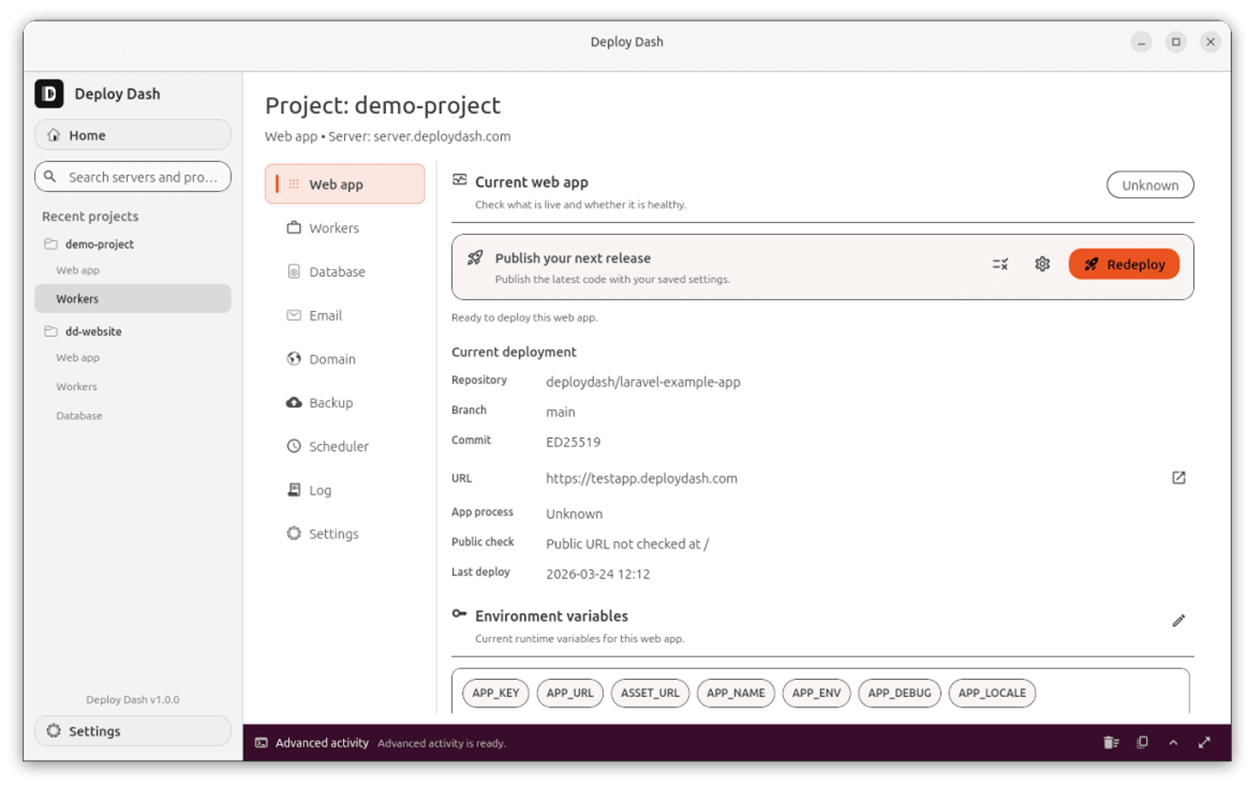Open Web app under demo-project

tap(133, 270)
